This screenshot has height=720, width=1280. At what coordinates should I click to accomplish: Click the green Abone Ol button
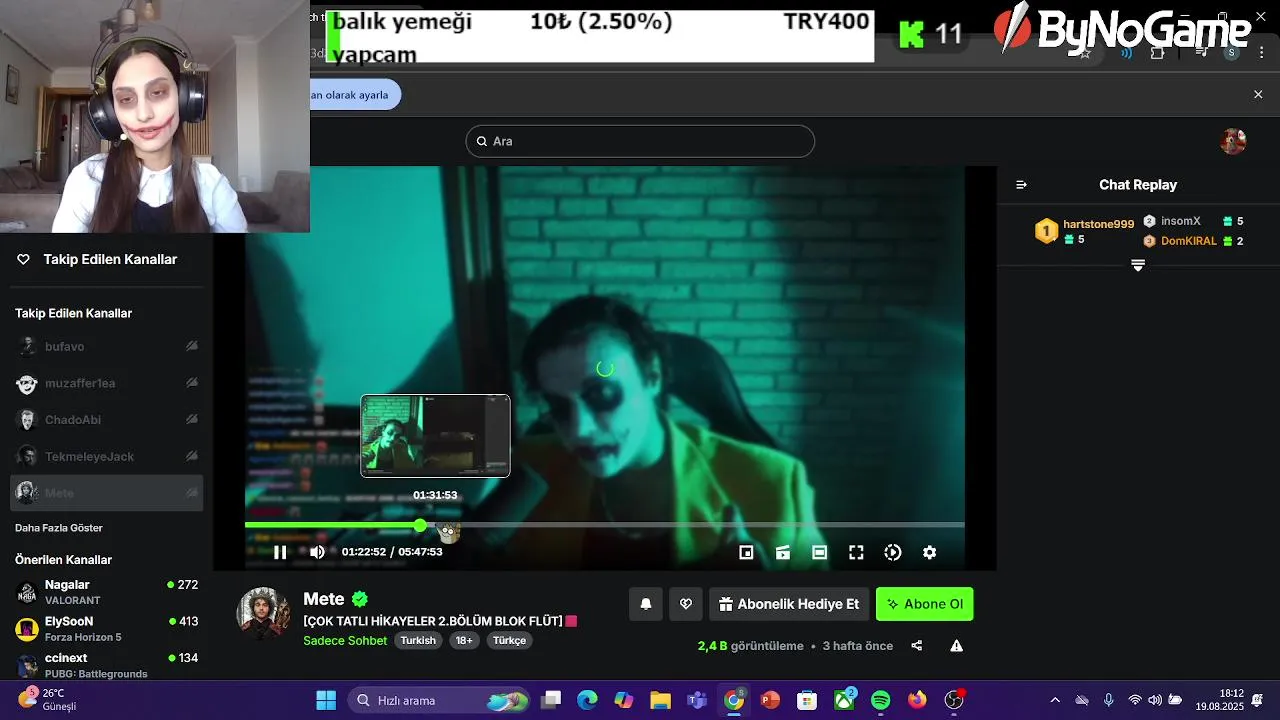tap(925, 604)
